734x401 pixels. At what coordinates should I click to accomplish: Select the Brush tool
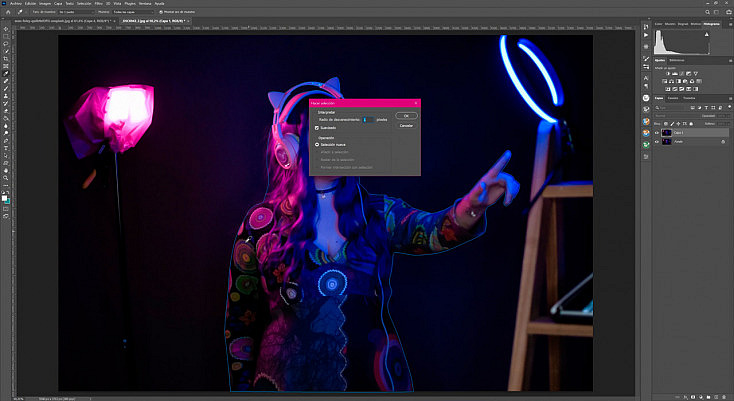[x=5, y=89]
